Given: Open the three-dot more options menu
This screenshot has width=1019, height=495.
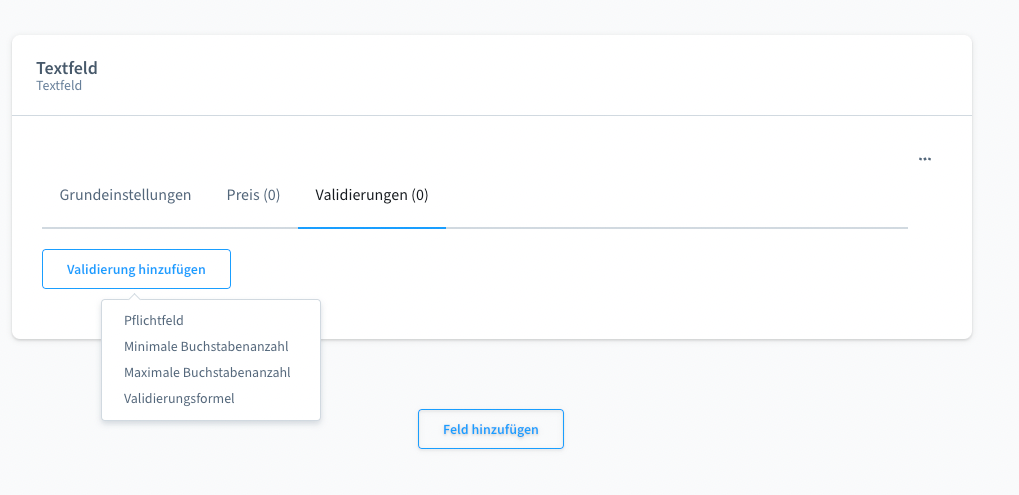Looking at the screenshot, I should [925, 159].
